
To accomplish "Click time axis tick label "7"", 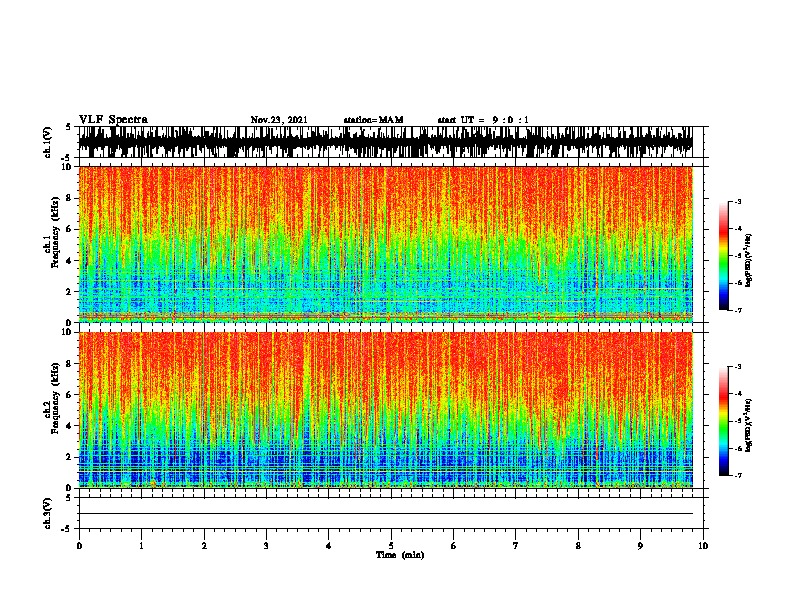I will pos(516,546).
